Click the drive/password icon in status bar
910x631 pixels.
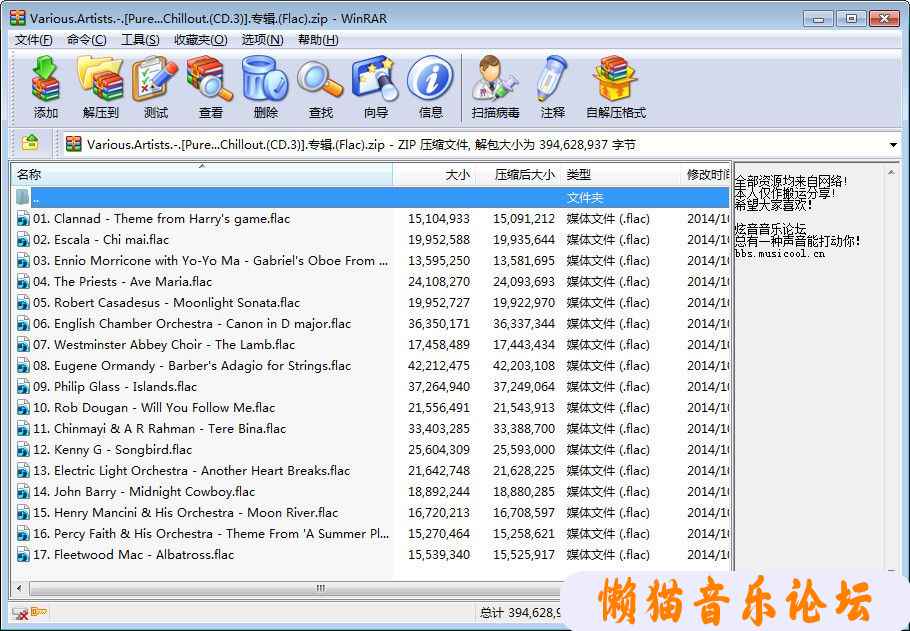20,613
